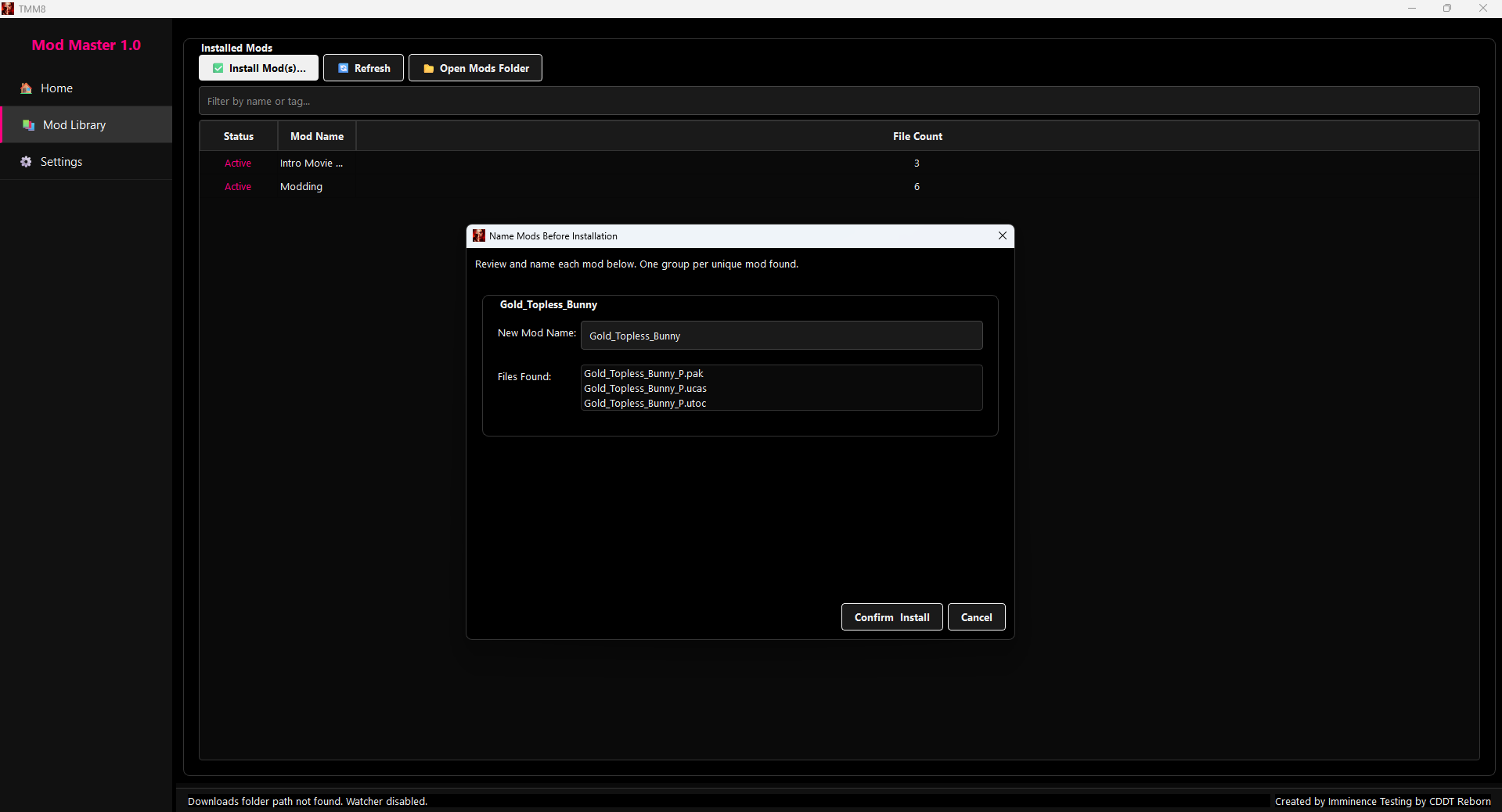The width and height of the screenshot is (1502, 812).
Task: Click the TMM8 app icon in the title bar
Action: (x=8, y=8)
